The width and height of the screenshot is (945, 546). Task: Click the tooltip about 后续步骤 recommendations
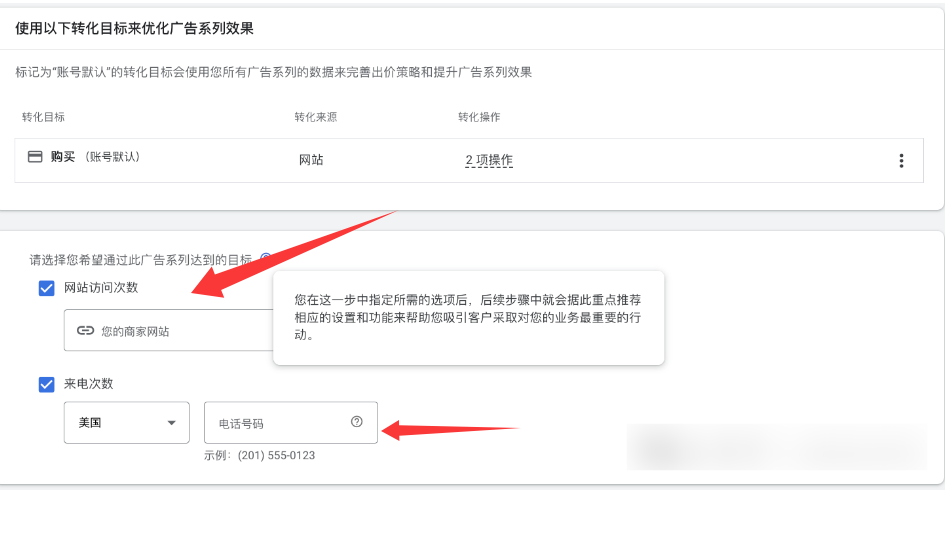468,317
